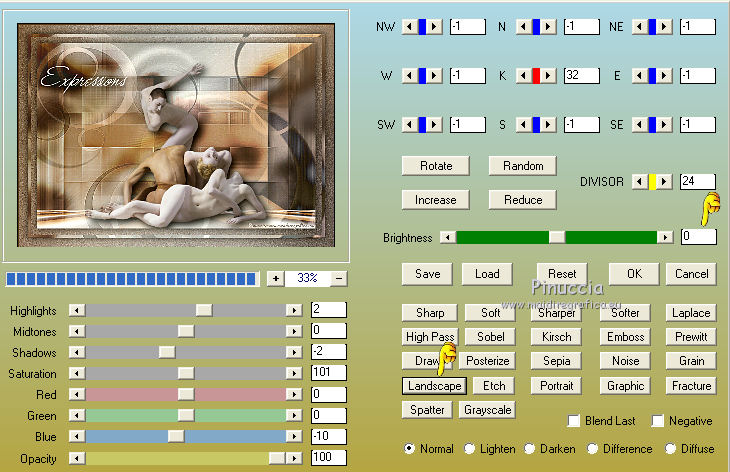Screen dimensions: 730x472
Task: Zoom in preview with plus button
Action: pos(276,278)
